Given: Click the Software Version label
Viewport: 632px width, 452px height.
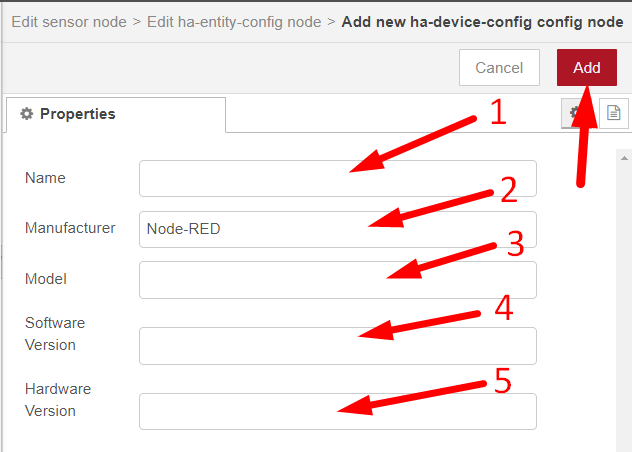Looking at the screenshot, I should point(55,334).
